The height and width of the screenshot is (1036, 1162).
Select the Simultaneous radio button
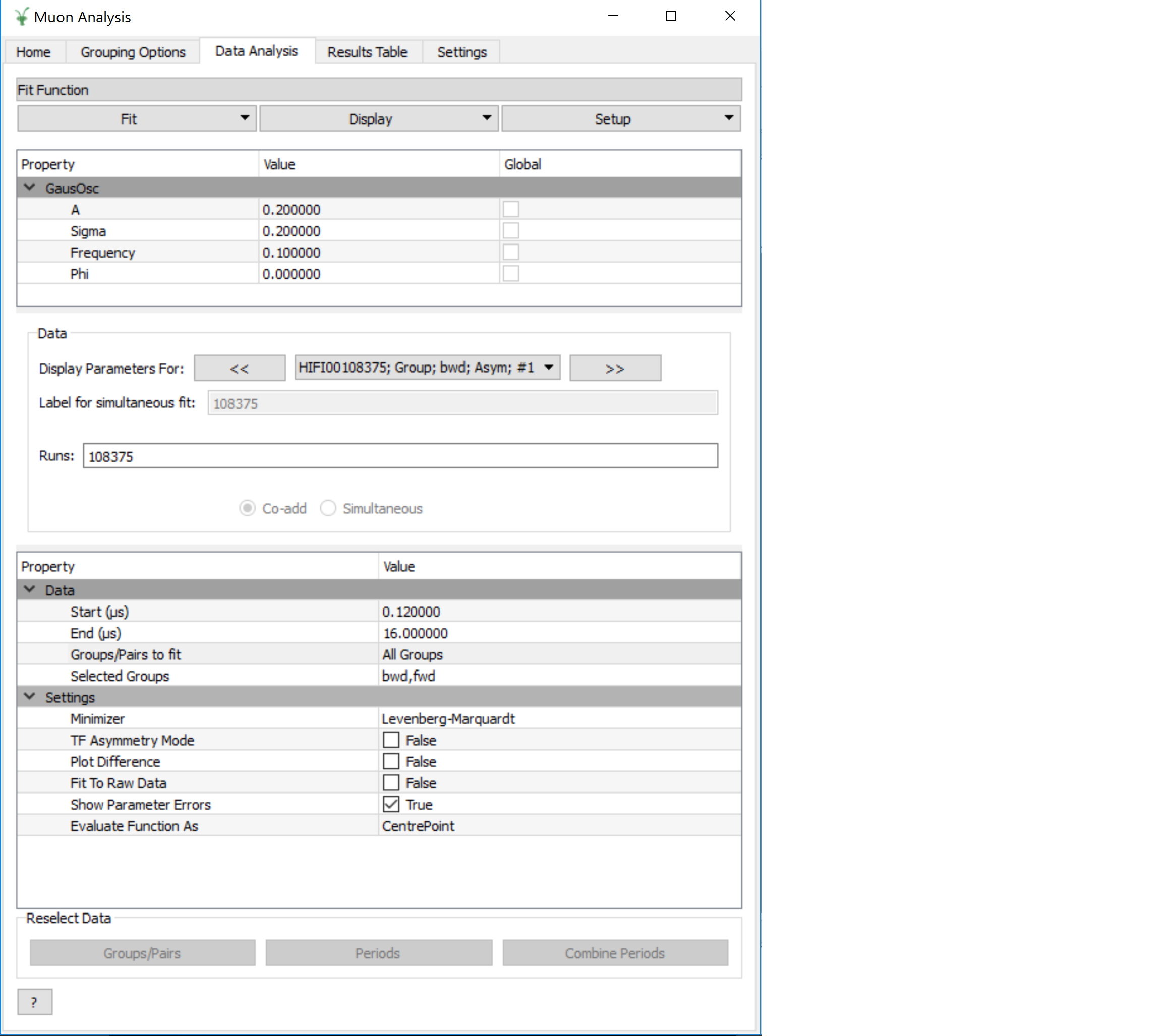point(328,508)
